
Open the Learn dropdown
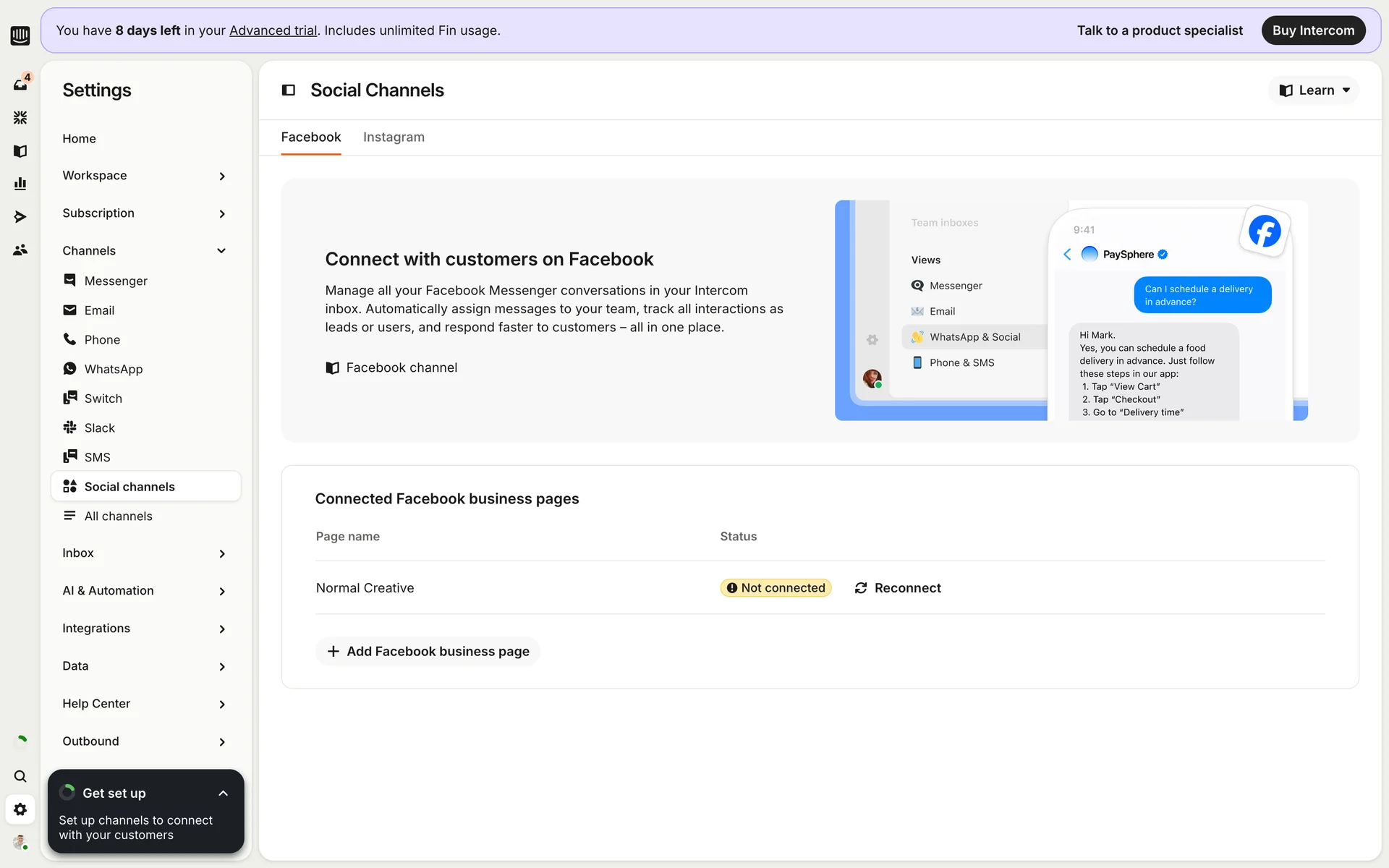coord(1314,90)
